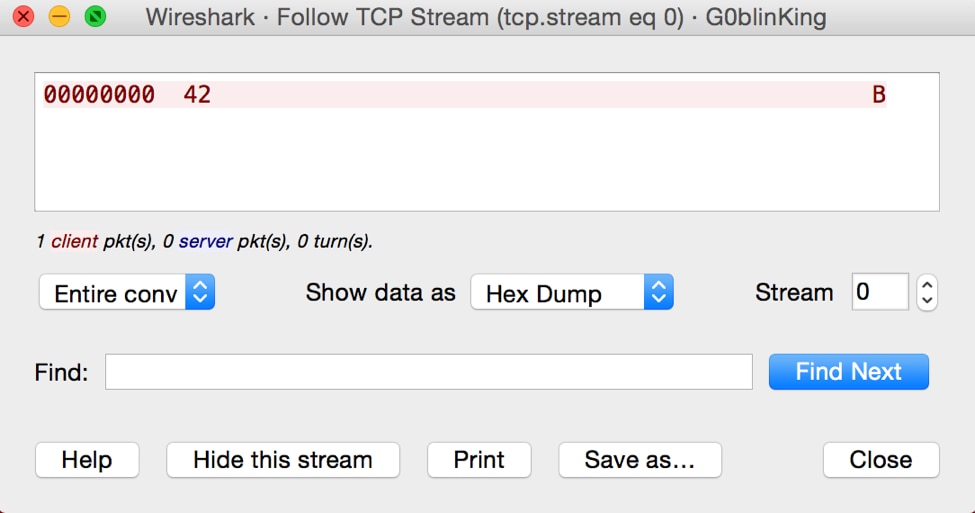Click the Save as… button
975x513 pixels.
(640, 460)
